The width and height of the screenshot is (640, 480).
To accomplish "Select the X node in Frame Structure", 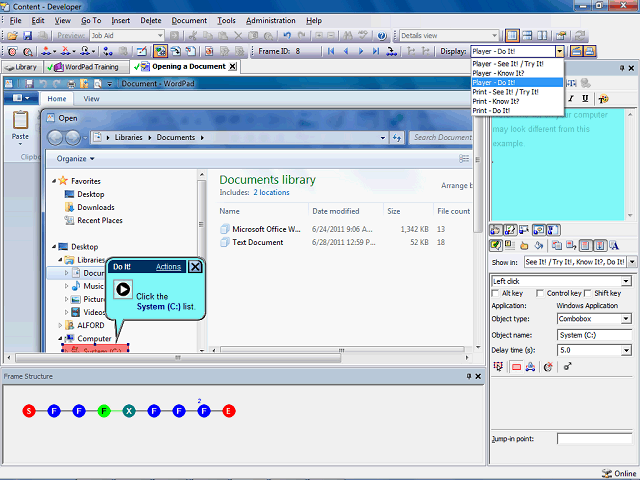I will 129,411.
